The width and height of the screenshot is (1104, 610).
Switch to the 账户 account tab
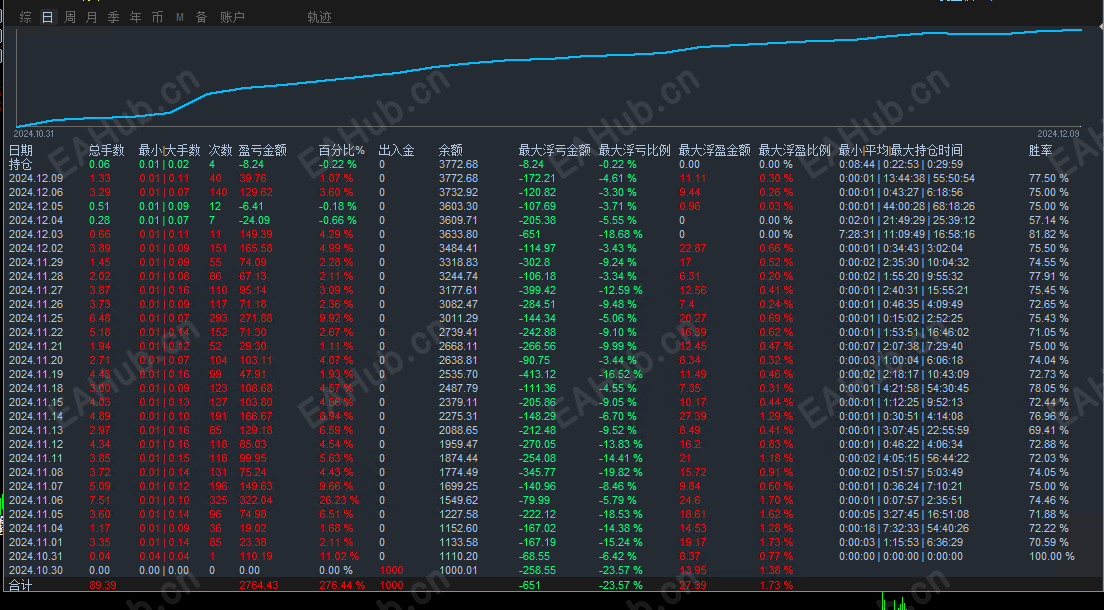232,17
